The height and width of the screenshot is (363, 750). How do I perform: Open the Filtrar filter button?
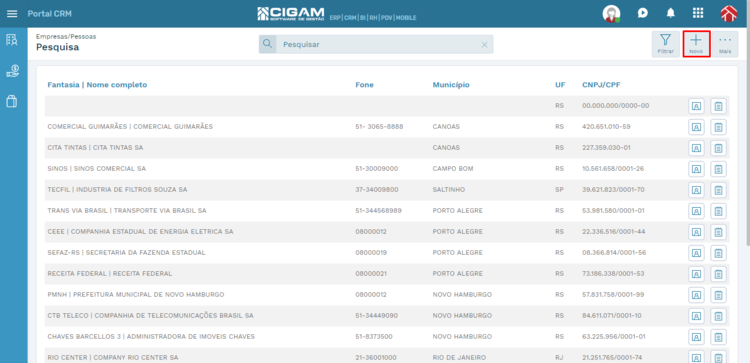click(x=665, y=44)
